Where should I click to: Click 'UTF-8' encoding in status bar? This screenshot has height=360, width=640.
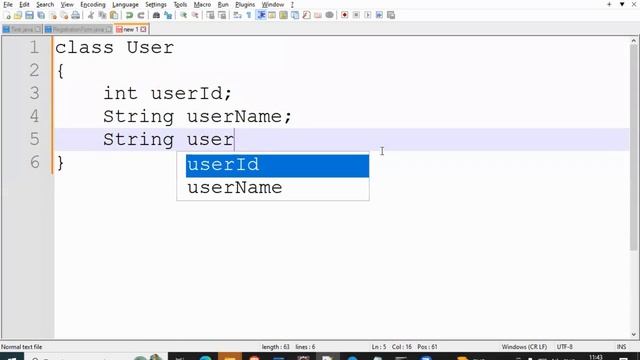[565, 347]
